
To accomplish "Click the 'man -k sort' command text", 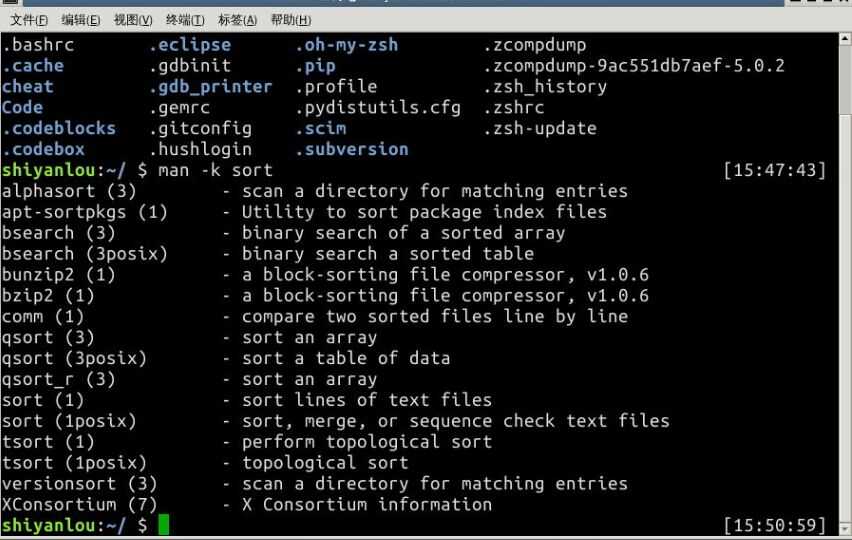I will pos(215,170).
